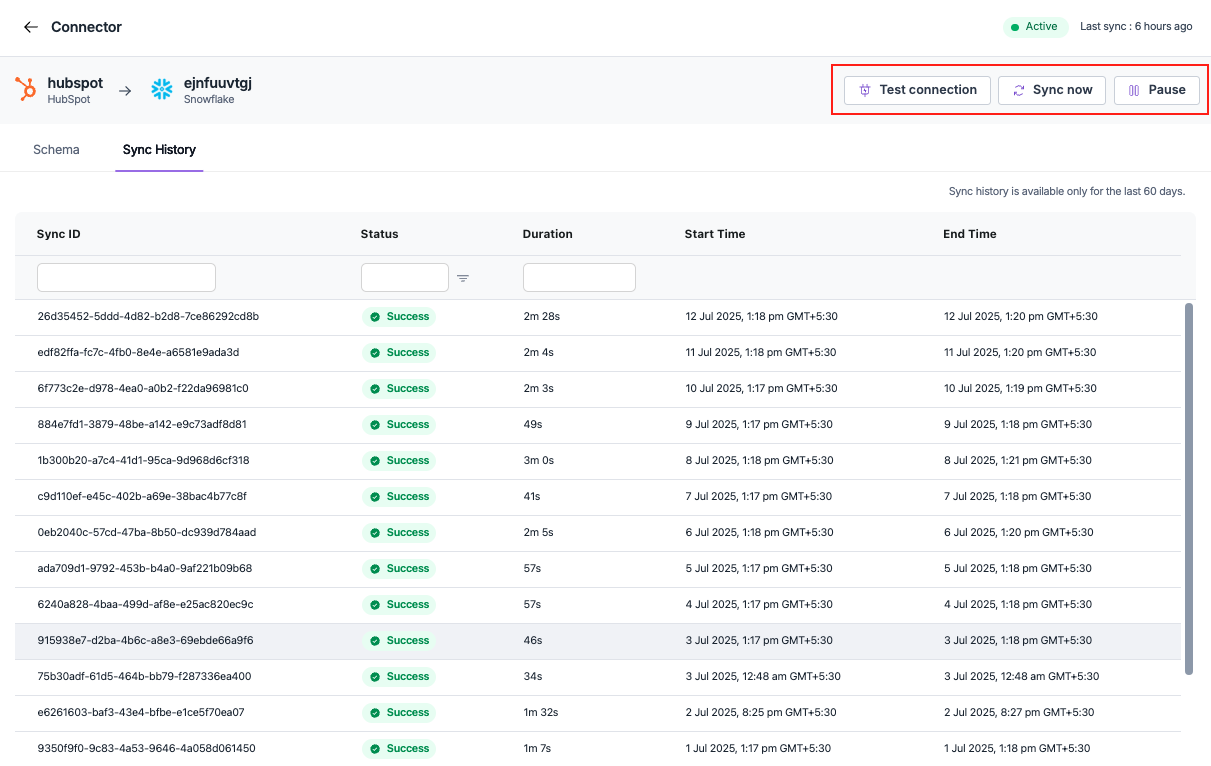Screen dimensions: 1211x766
Task: Open the Status filter box
Action: coord(404,278)
